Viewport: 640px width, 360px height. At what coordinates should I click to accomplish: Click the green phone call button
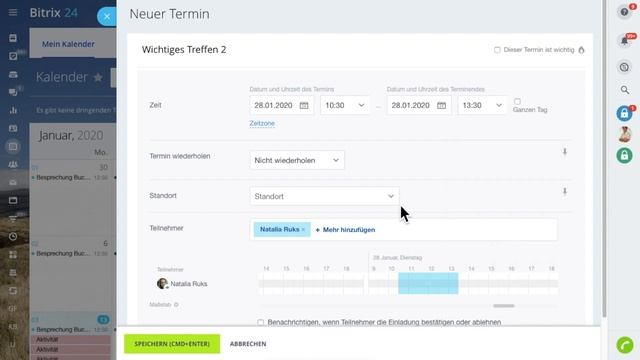(624, 345)
